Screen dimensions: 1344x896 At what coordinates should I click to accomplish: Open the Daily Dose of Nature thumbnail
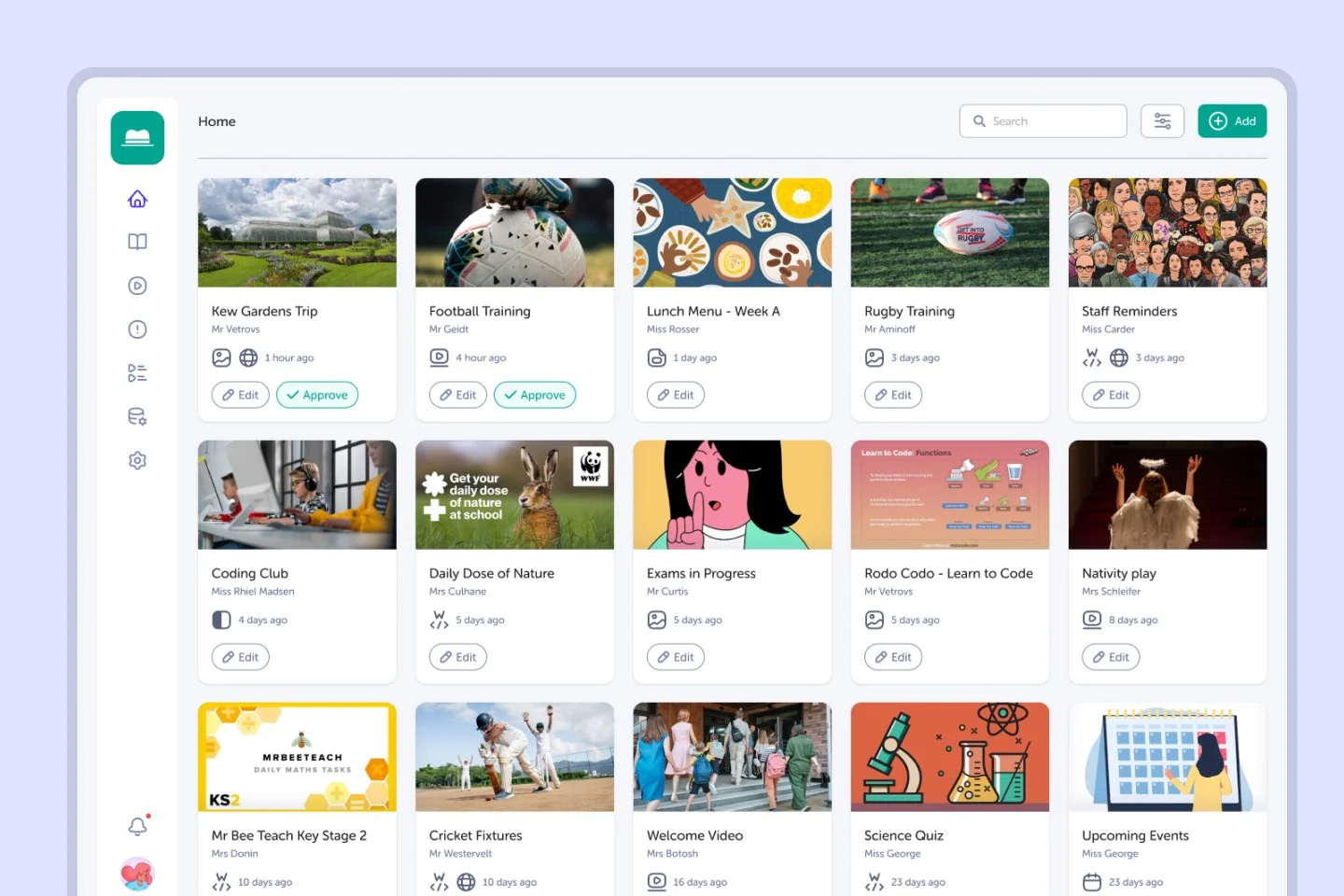pyautogui.click(x=514, y=495)
